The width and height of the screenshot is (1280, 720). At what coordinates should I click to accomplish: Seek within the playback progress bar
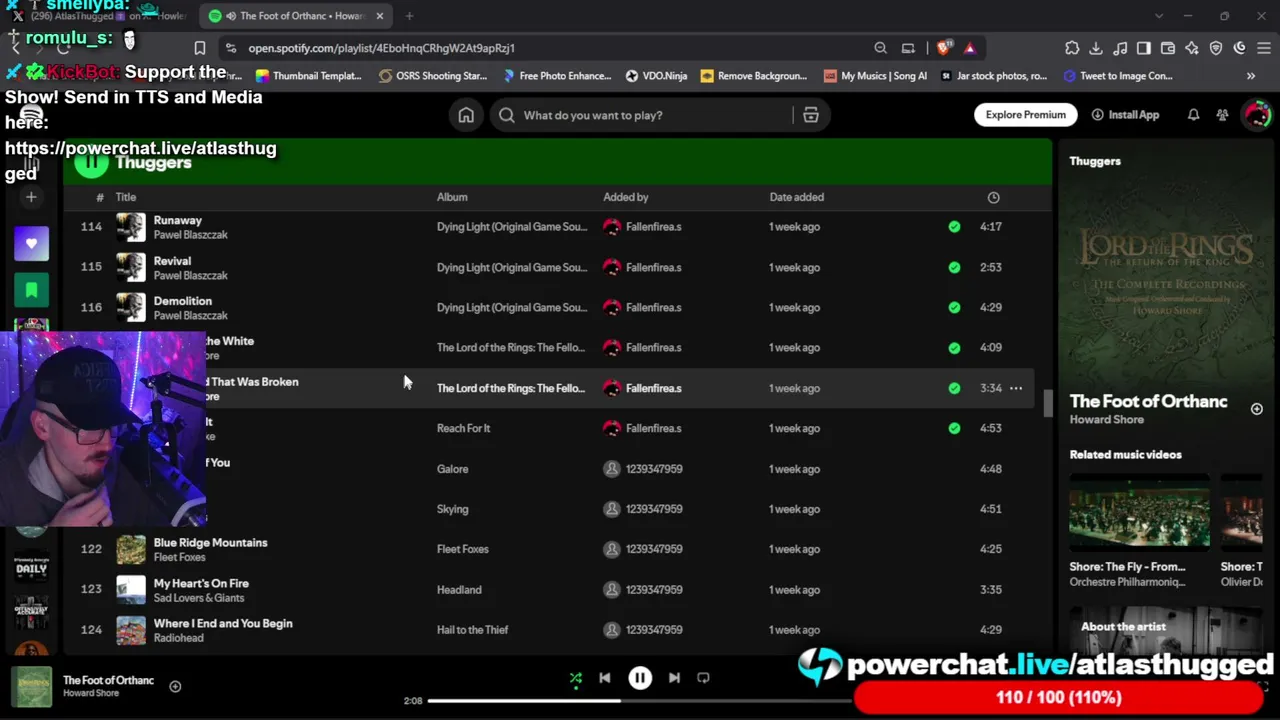(x=638, y=701)
